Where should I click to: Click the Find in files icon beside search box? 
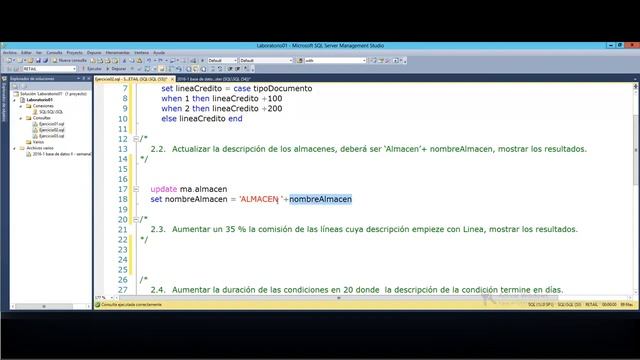300,60
